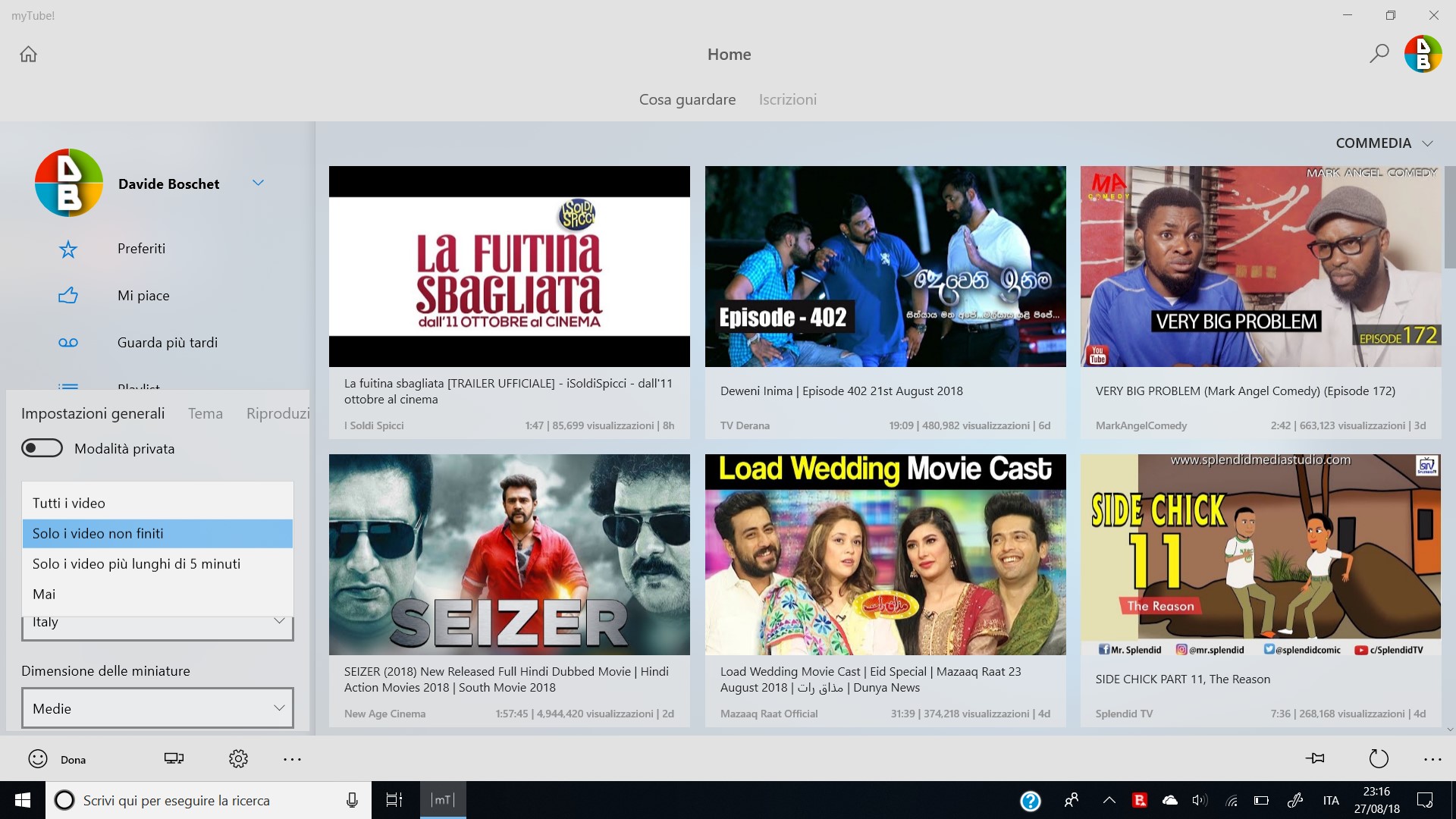Open more options beside settings gear
This screenshot has height=819, width=1456.
(292, 759)
